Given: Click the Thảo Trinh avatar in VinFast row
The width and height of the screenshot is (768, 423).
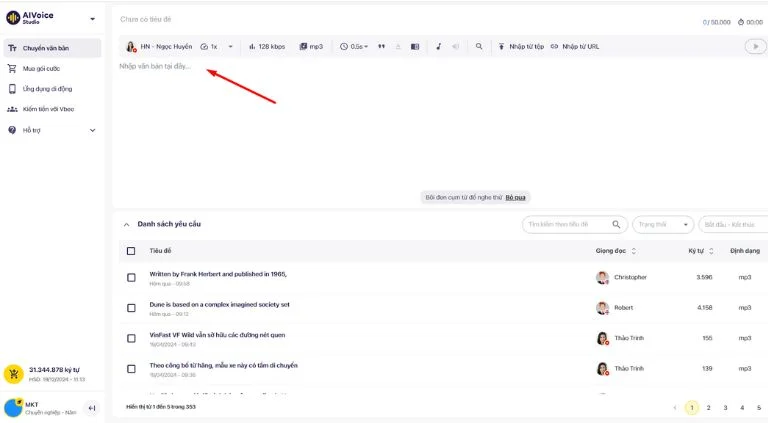Looking at the screenshot, I should click(602, 338).
